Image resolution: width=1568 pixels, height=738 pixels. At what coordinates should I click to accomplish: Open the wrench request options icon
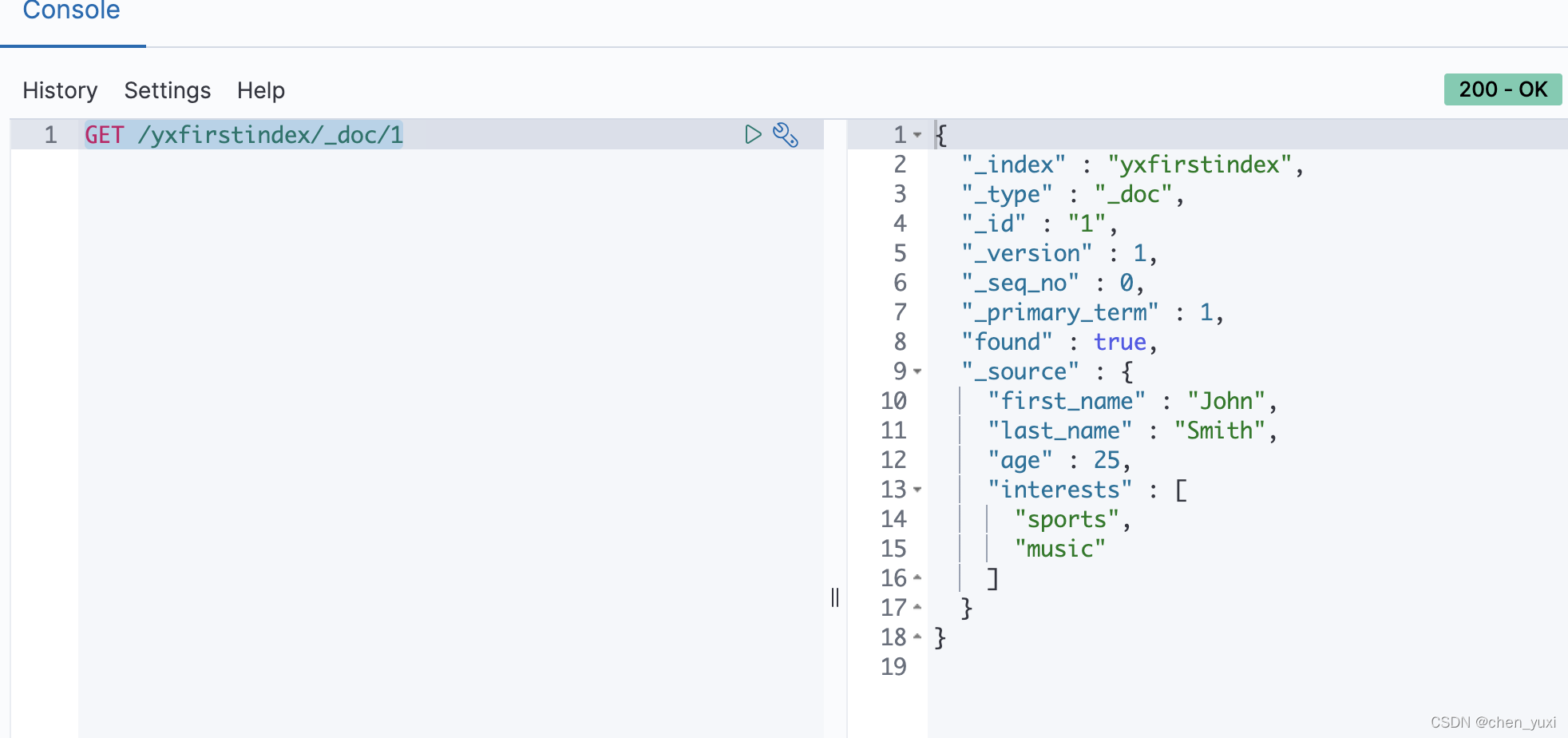[786, 134]
